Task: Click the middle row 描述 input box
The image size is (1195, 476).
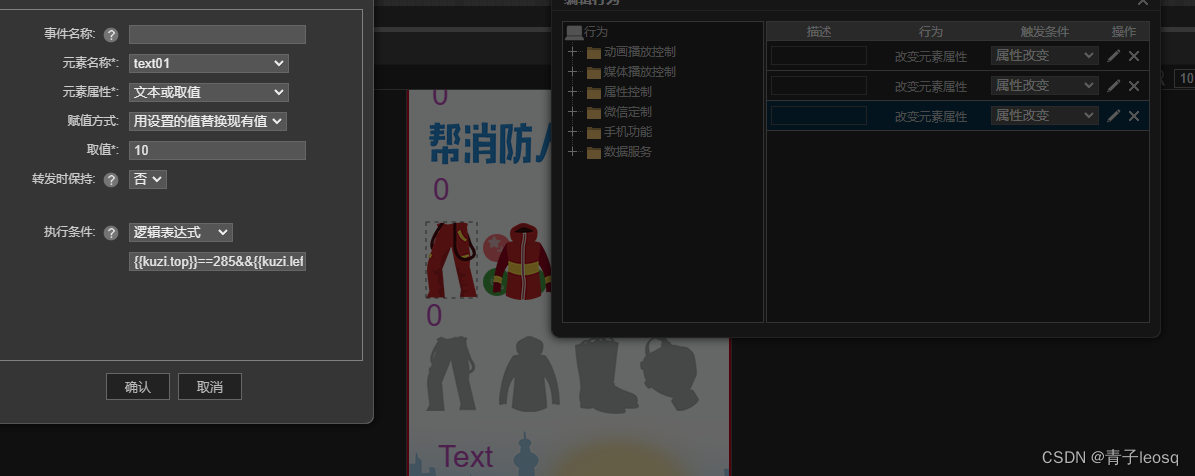Action: point(819,85)
